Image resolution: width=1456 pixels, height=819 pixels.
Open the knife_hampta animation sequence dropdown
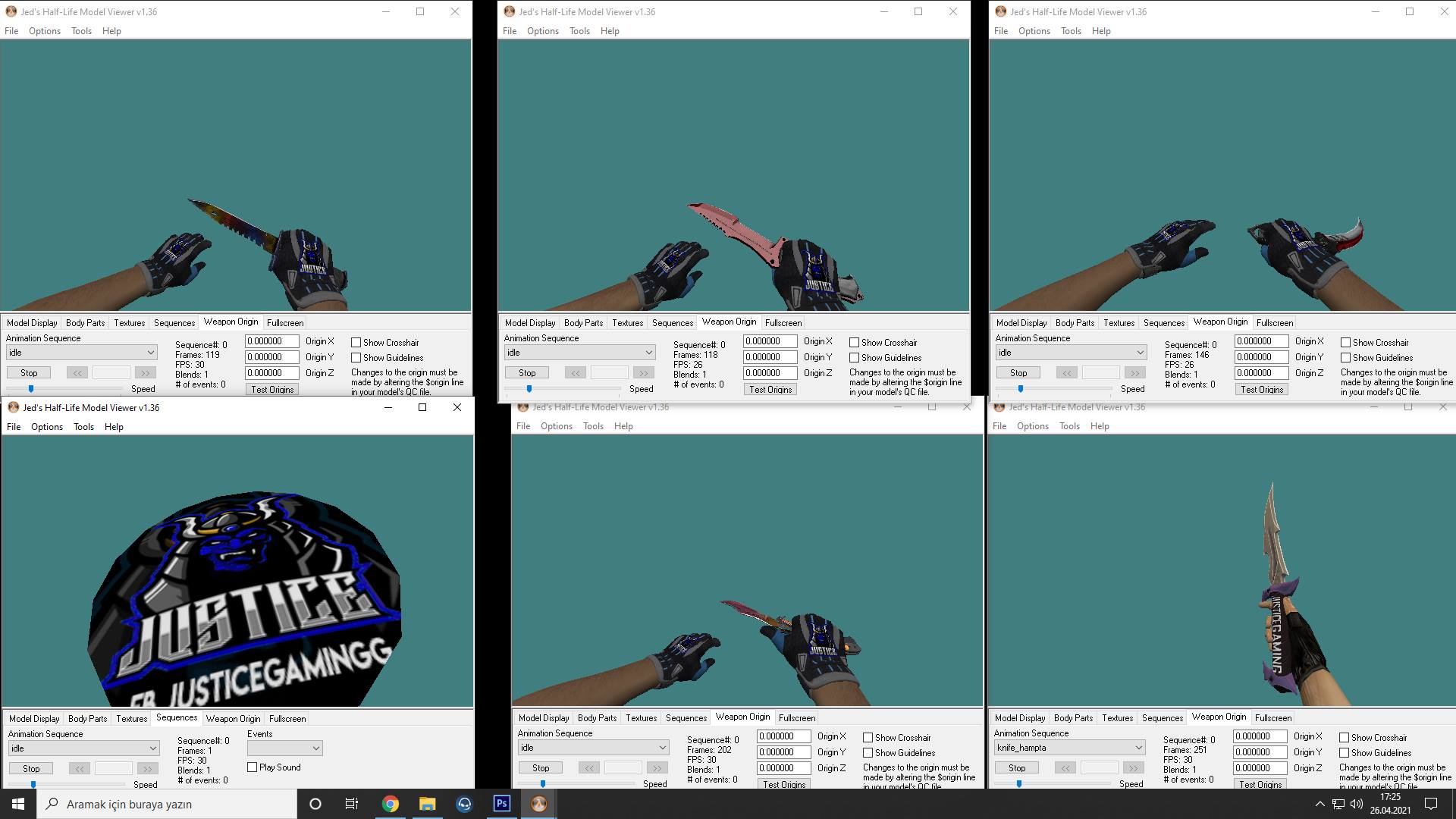tap(1069, 748)
